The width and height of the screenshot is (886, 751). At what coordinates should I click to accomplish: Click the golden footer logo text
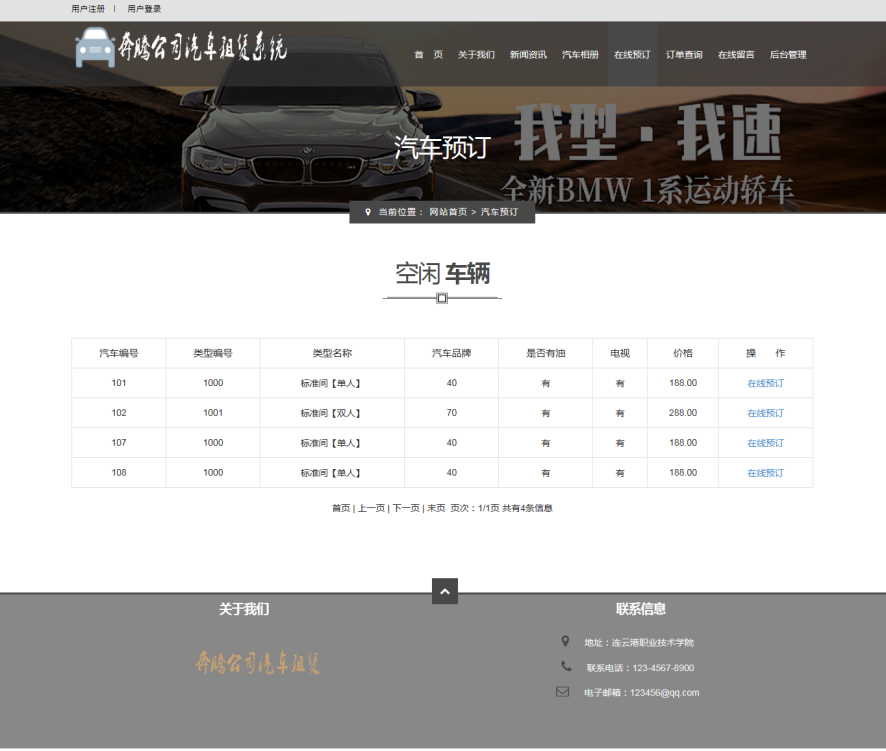tap(258, 663)
